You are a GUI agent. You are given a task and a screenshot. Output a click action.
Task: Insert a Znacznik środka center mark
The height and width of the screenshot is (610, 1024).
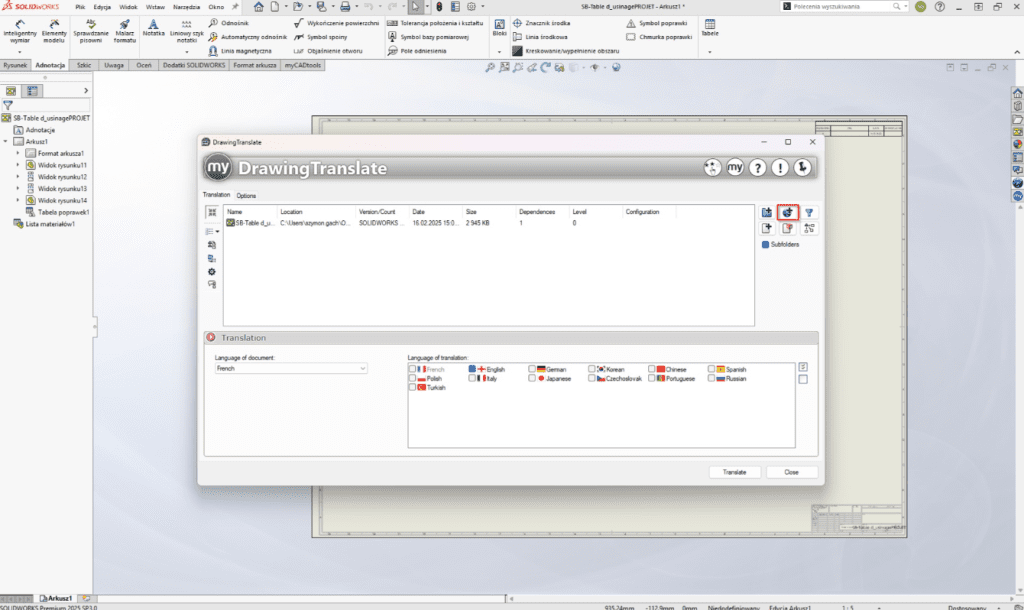click(x=541, y=23)
